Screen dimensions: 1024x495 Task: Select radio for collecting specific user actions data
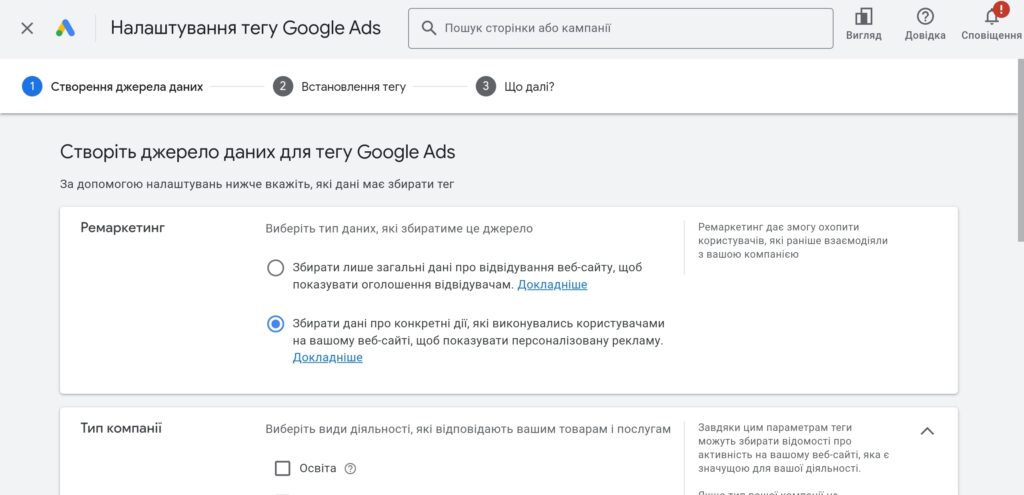275,324
